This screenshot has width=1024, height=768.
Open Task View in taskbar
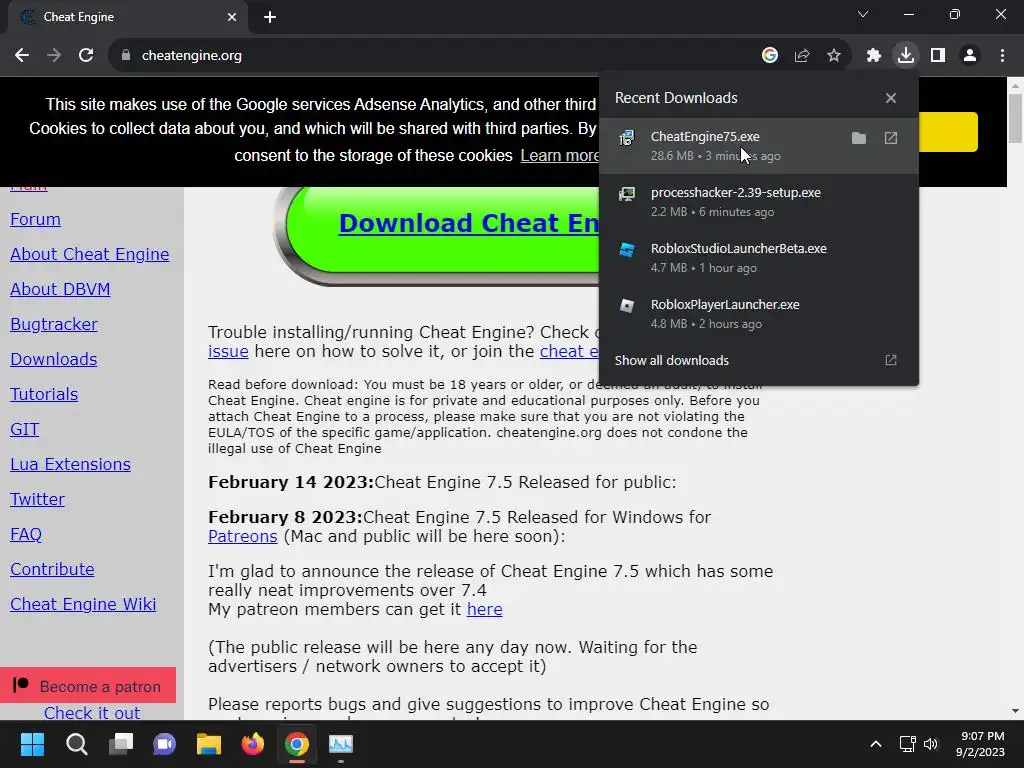120,744
